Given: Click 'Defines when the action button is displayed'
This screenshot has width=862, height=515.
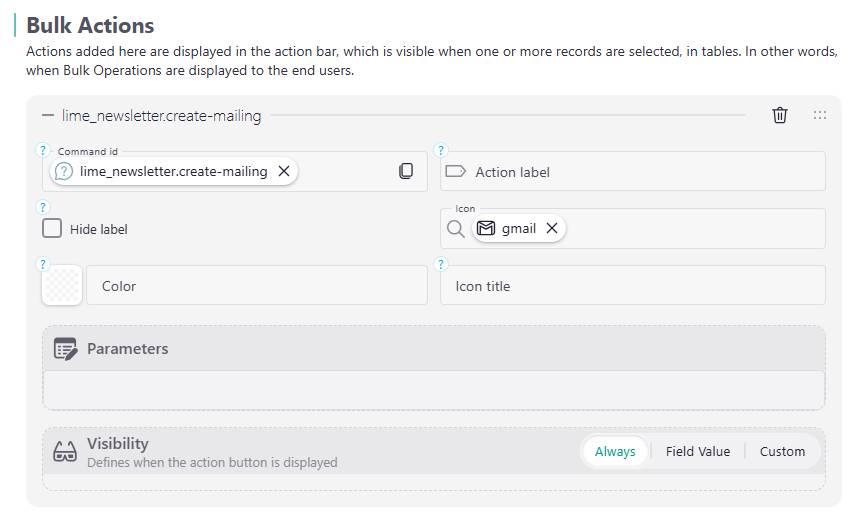Looking at the screenshot, I should point(212,462).
